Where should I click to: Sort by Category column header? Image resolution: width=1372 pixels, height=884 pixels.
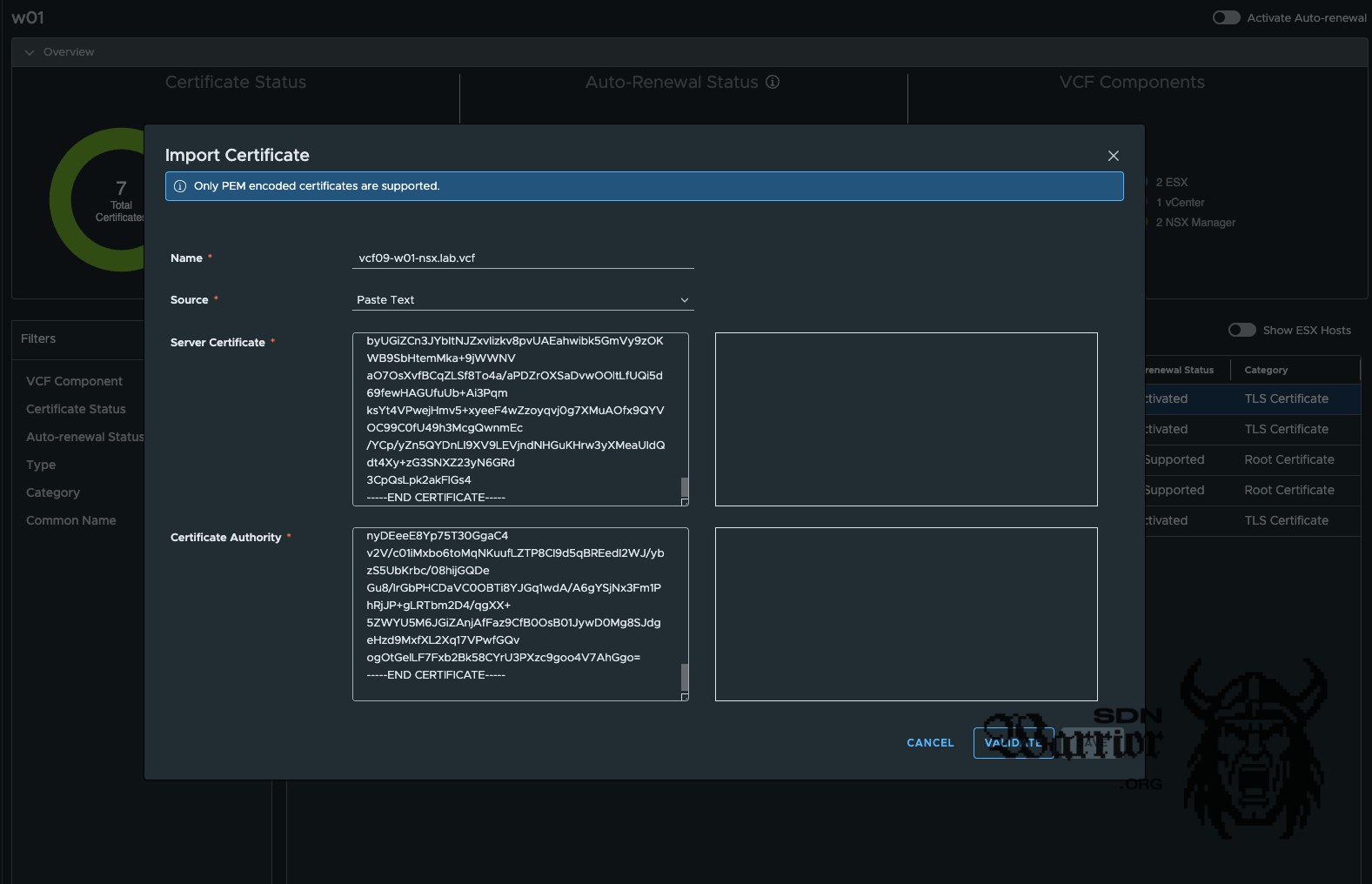click(1266, 370)
